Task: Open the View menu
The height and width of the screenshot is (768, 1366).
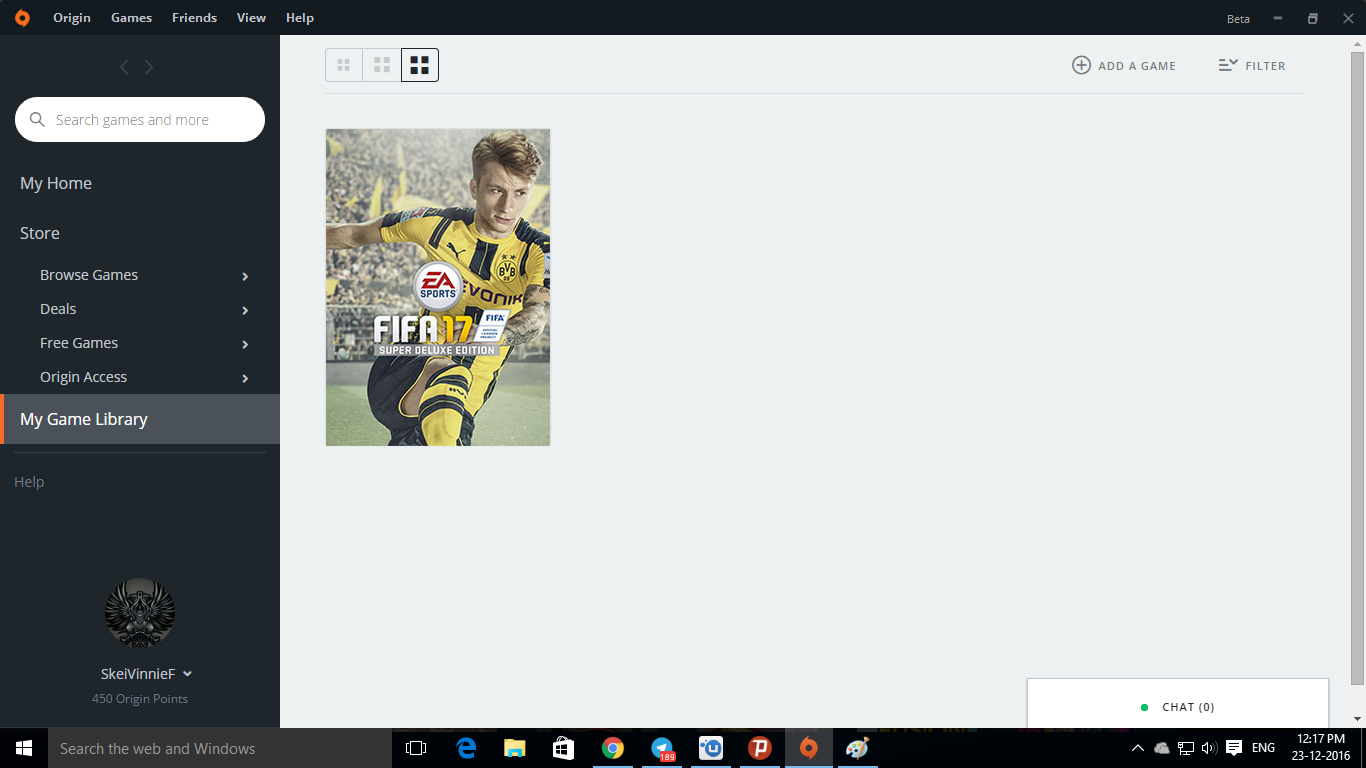Action: click(251, 18)
